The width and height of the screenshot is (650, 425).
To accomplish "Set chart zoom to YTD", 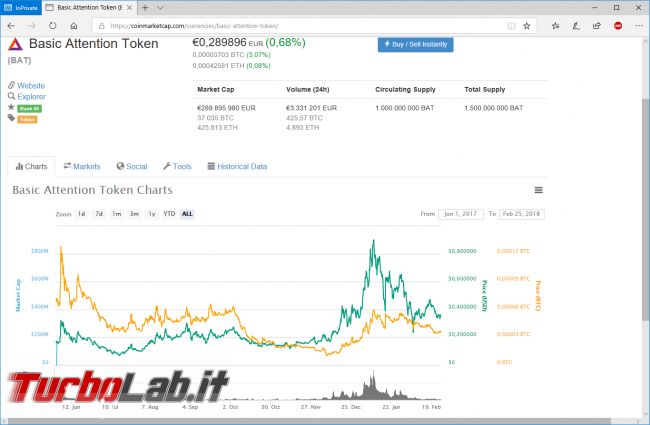I will (169, 214).
